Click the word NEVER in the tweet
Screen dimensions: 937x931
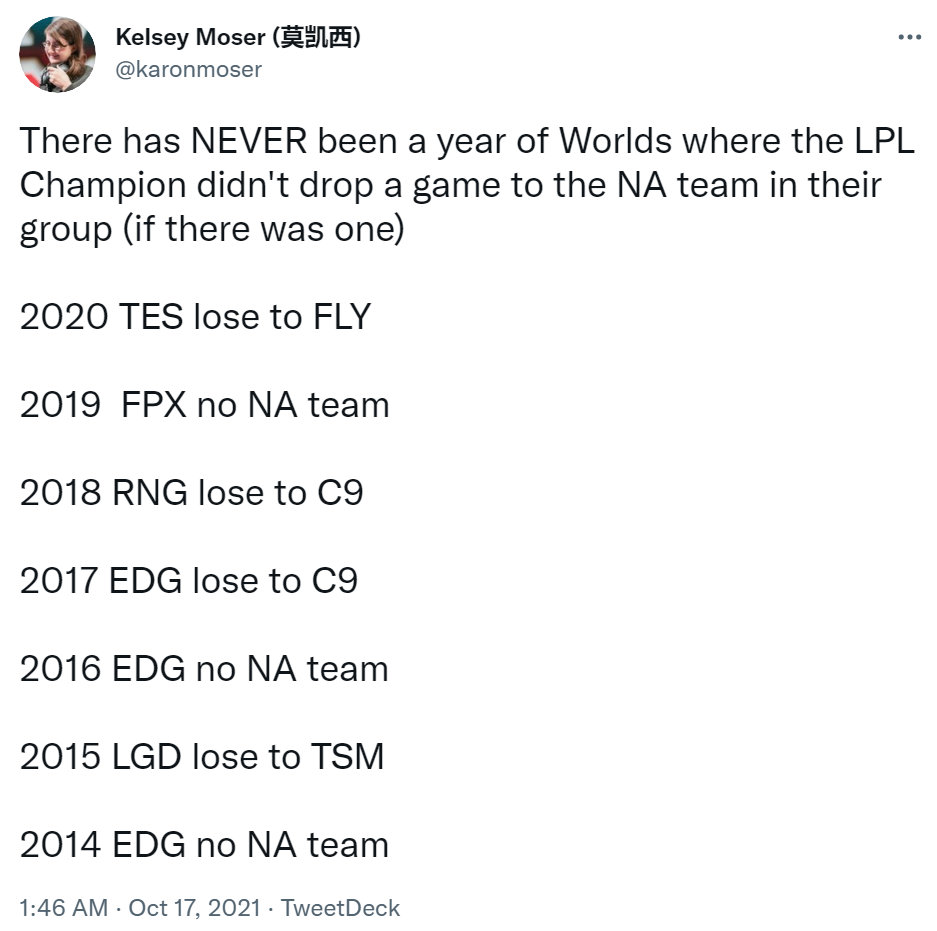(249, 141)
